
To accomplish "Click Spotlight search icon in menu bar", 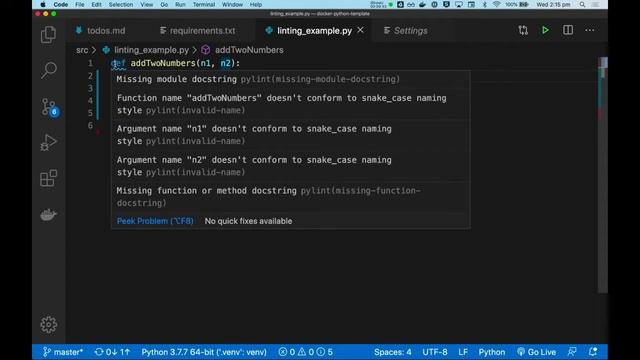I will tap(582, 4).
